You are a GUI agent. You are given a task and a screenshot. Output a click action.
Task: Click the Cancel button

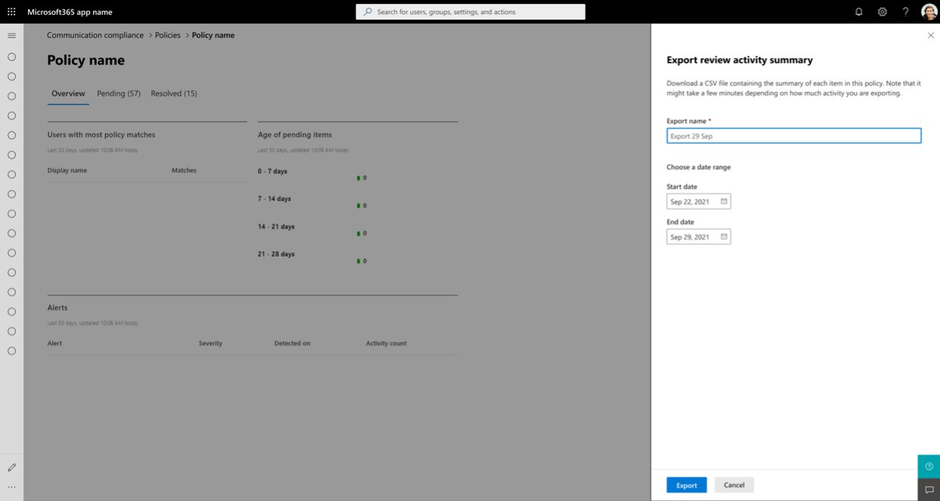[734, 485]
